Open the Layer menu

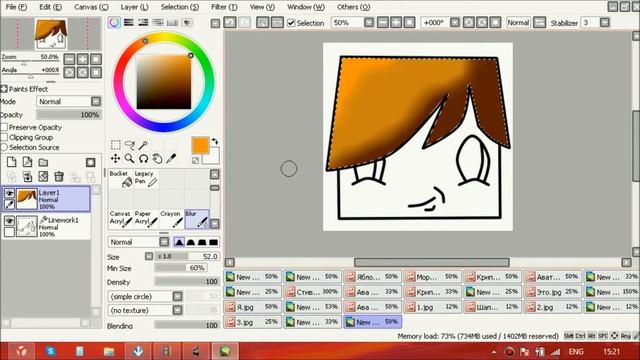(x=135, y=7)
